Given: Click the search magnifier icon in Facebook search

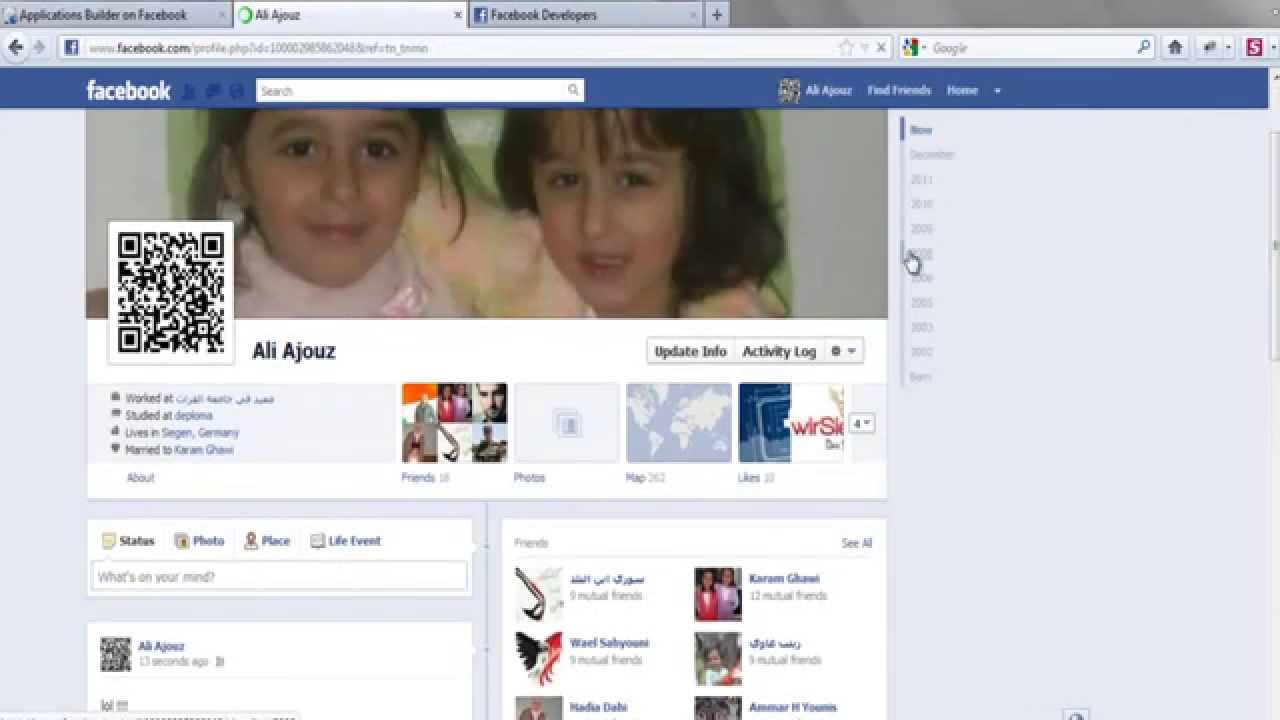Looking at the screenshot, I should [x=573, y=90].
